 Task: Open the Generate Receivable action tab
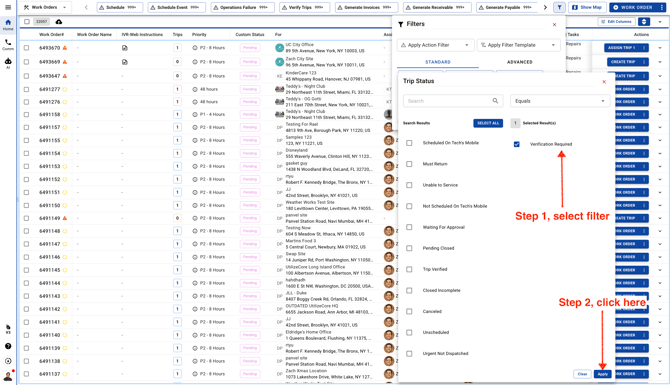(x=437, y=7)
